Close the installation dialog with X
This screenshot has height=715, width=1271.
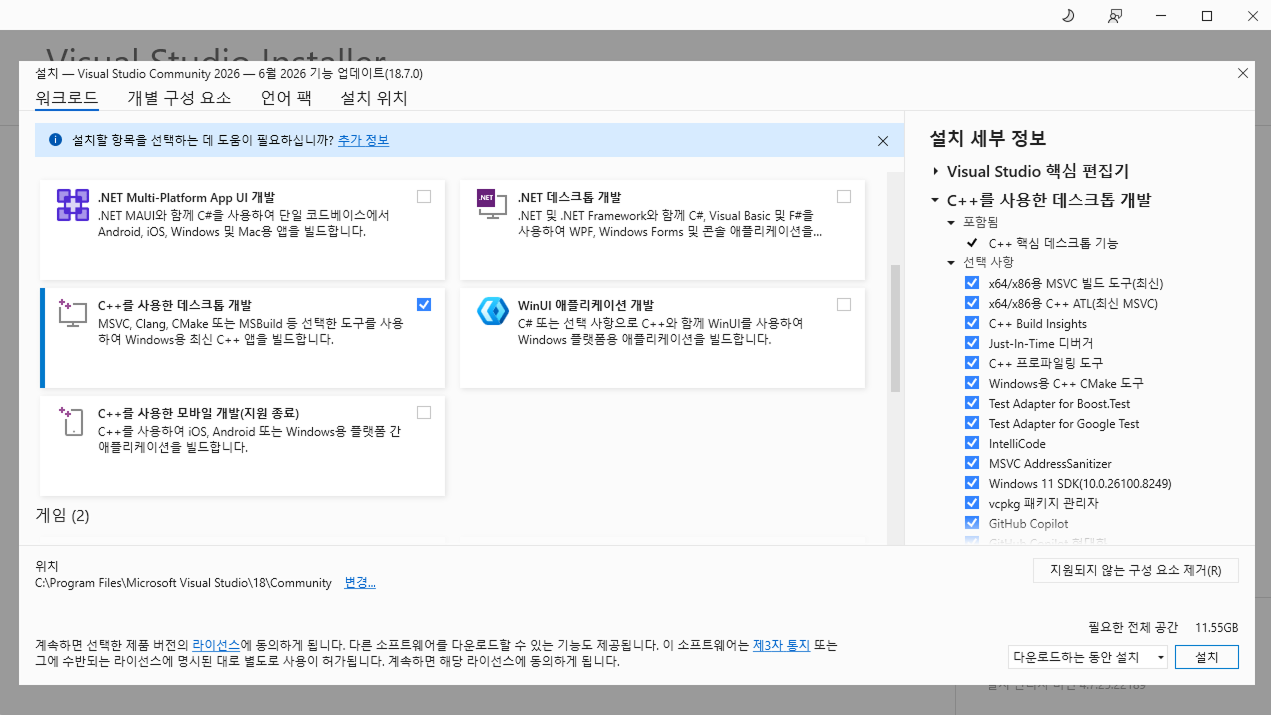tap(1243, 73)
